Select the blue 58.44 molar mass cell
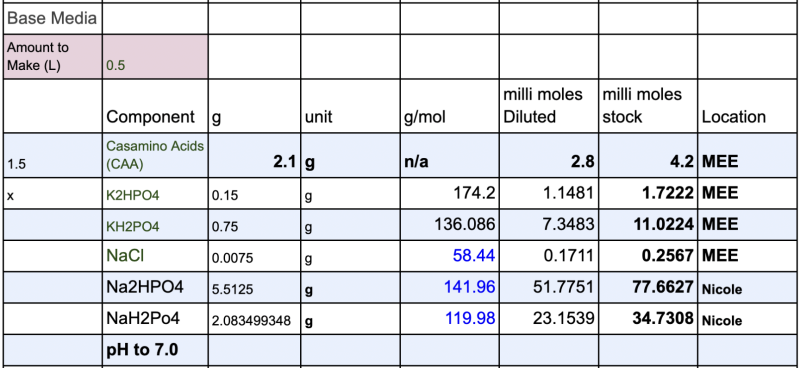Viewport: 800px width, 368px height. [x=449, y=256]
